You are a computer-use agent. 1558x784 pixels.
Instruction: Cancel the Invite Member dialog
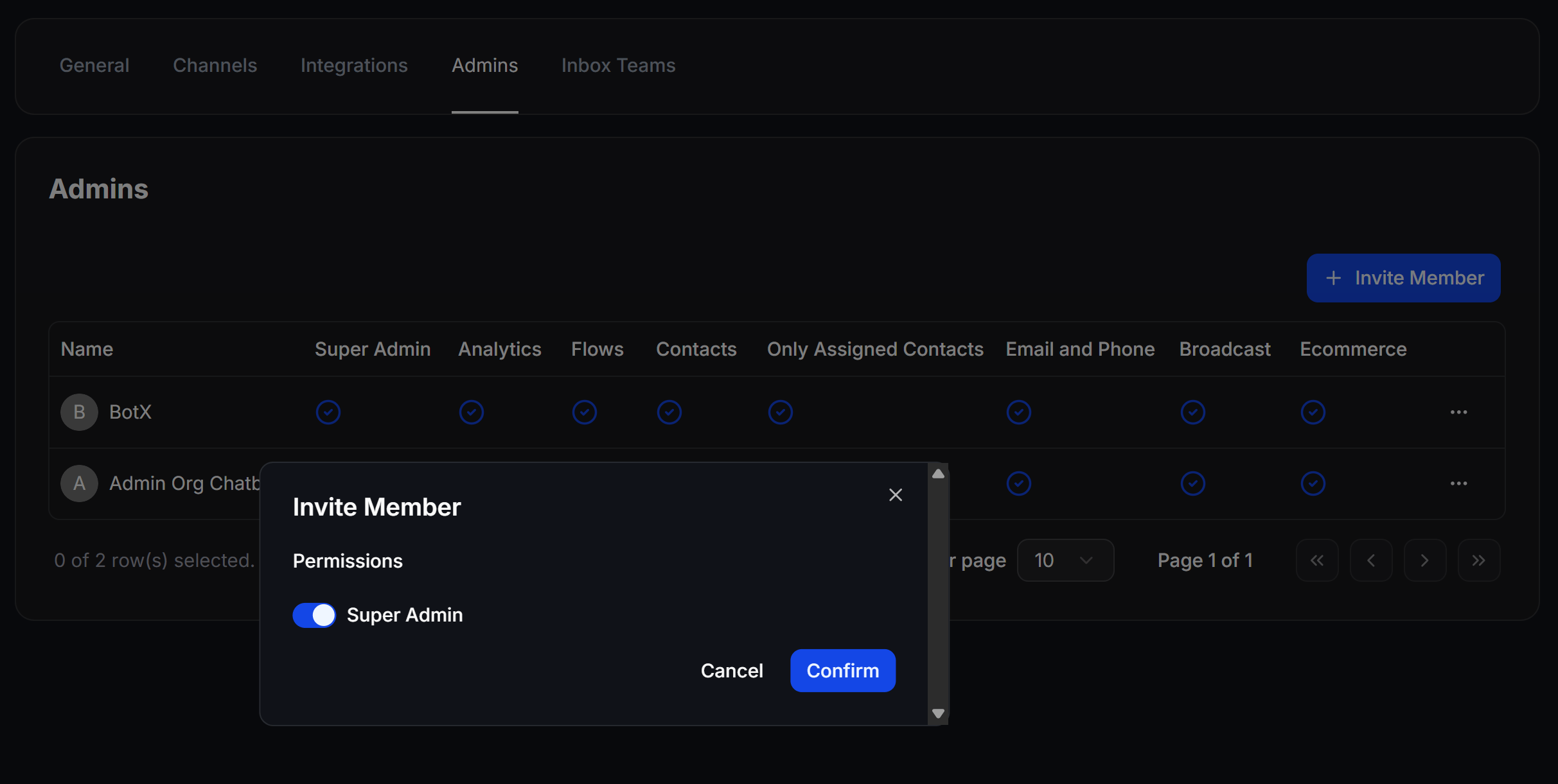tap(732, 670)
